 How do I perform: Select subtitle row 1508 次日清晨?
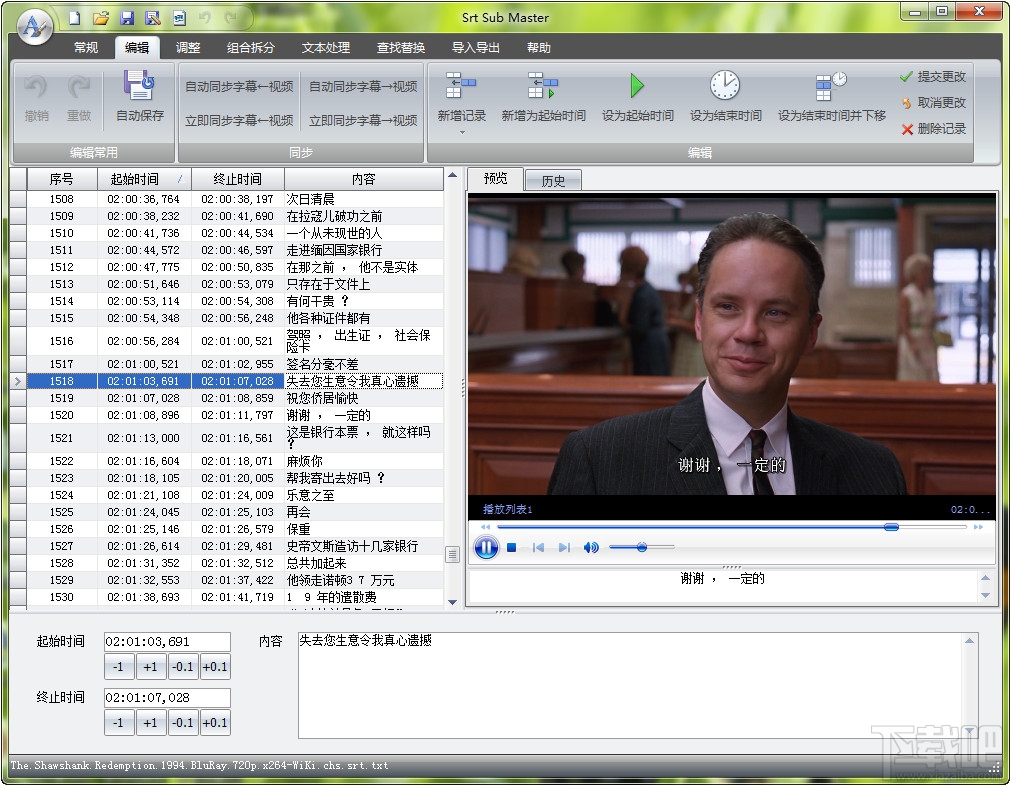235,199
